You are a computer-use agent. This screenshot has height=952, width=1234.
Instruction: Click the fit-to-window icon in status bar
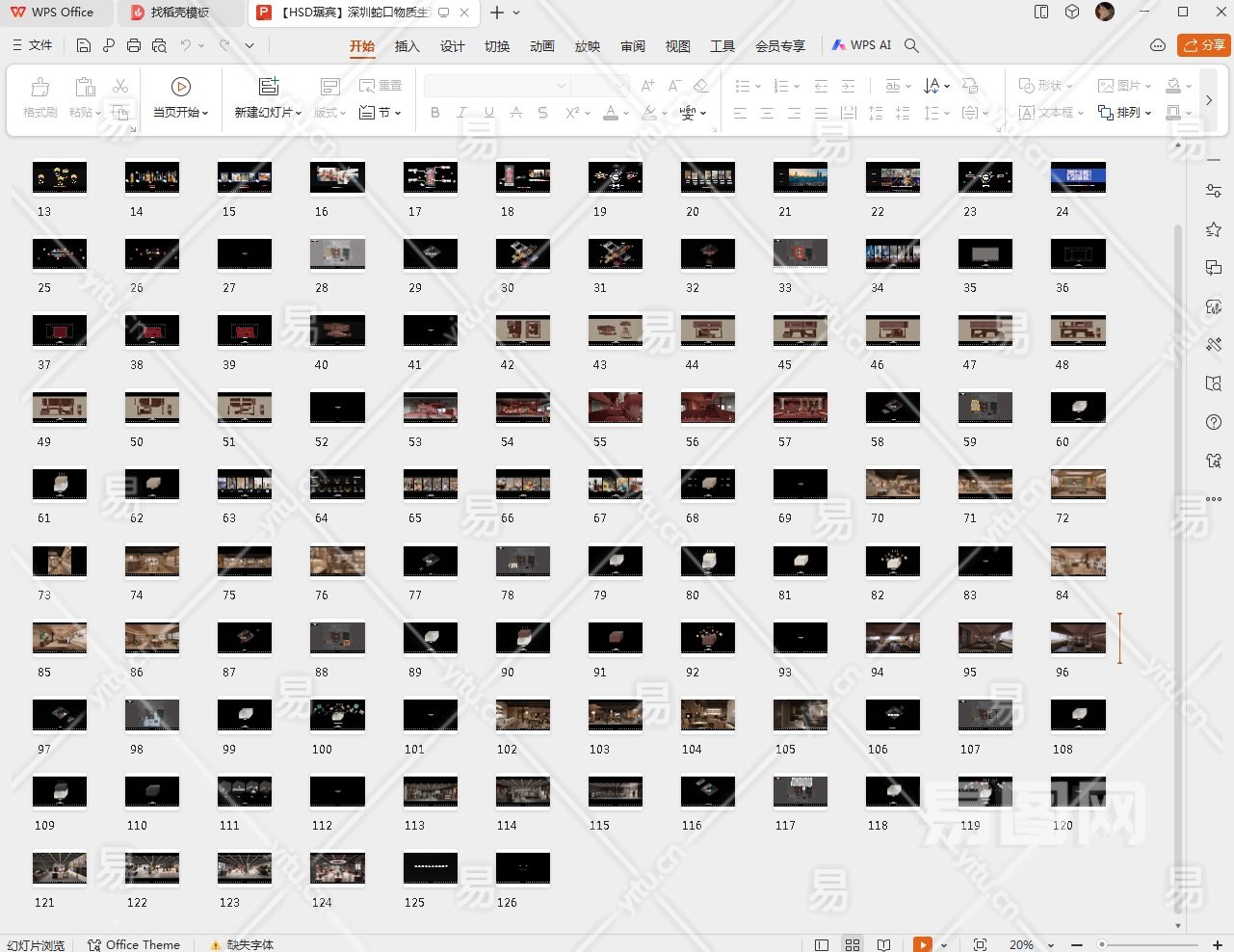coord(980,944)
